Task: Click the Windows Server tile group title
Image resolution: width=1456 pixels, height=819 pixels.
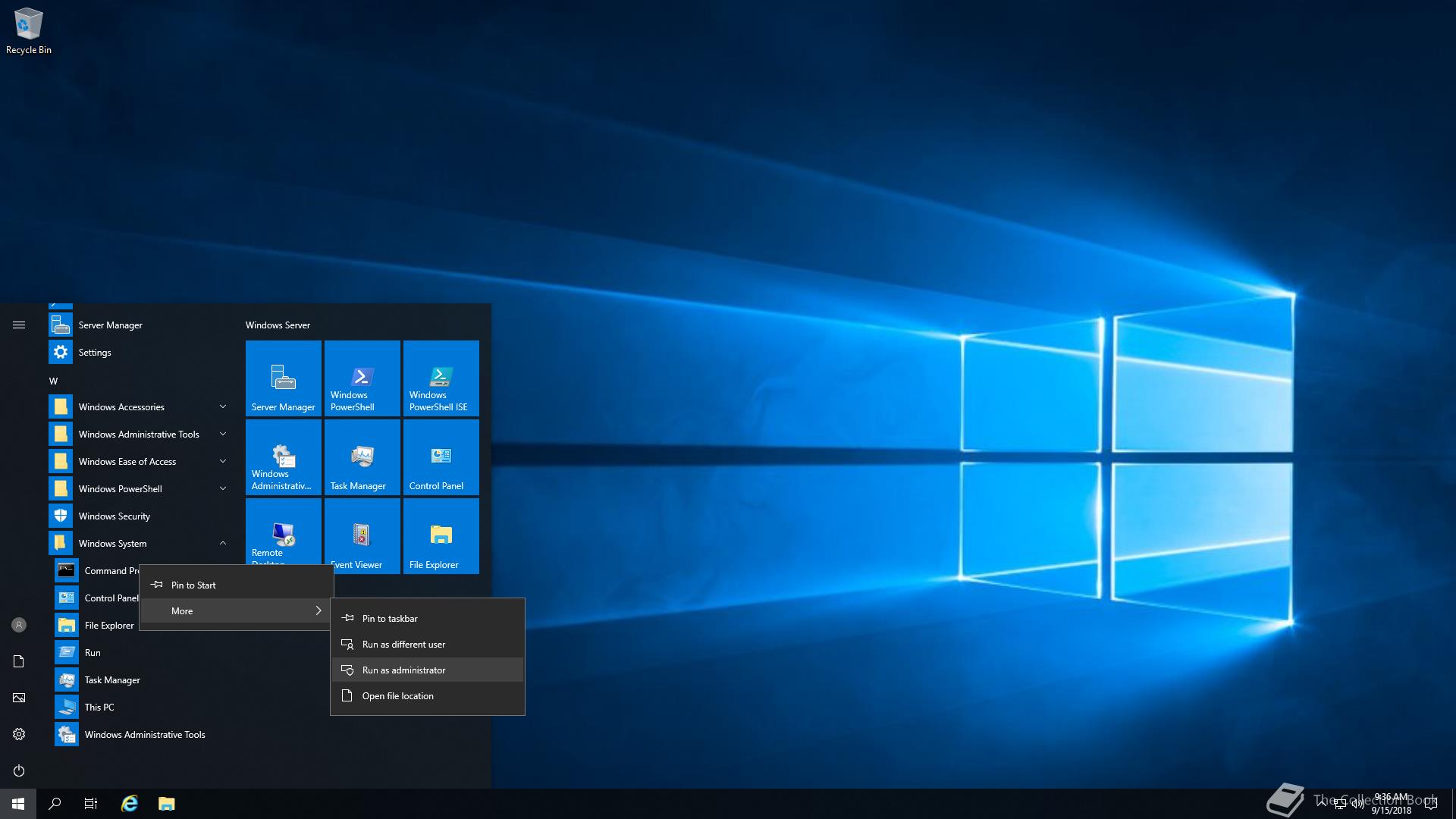Action: tap(278, 325)
